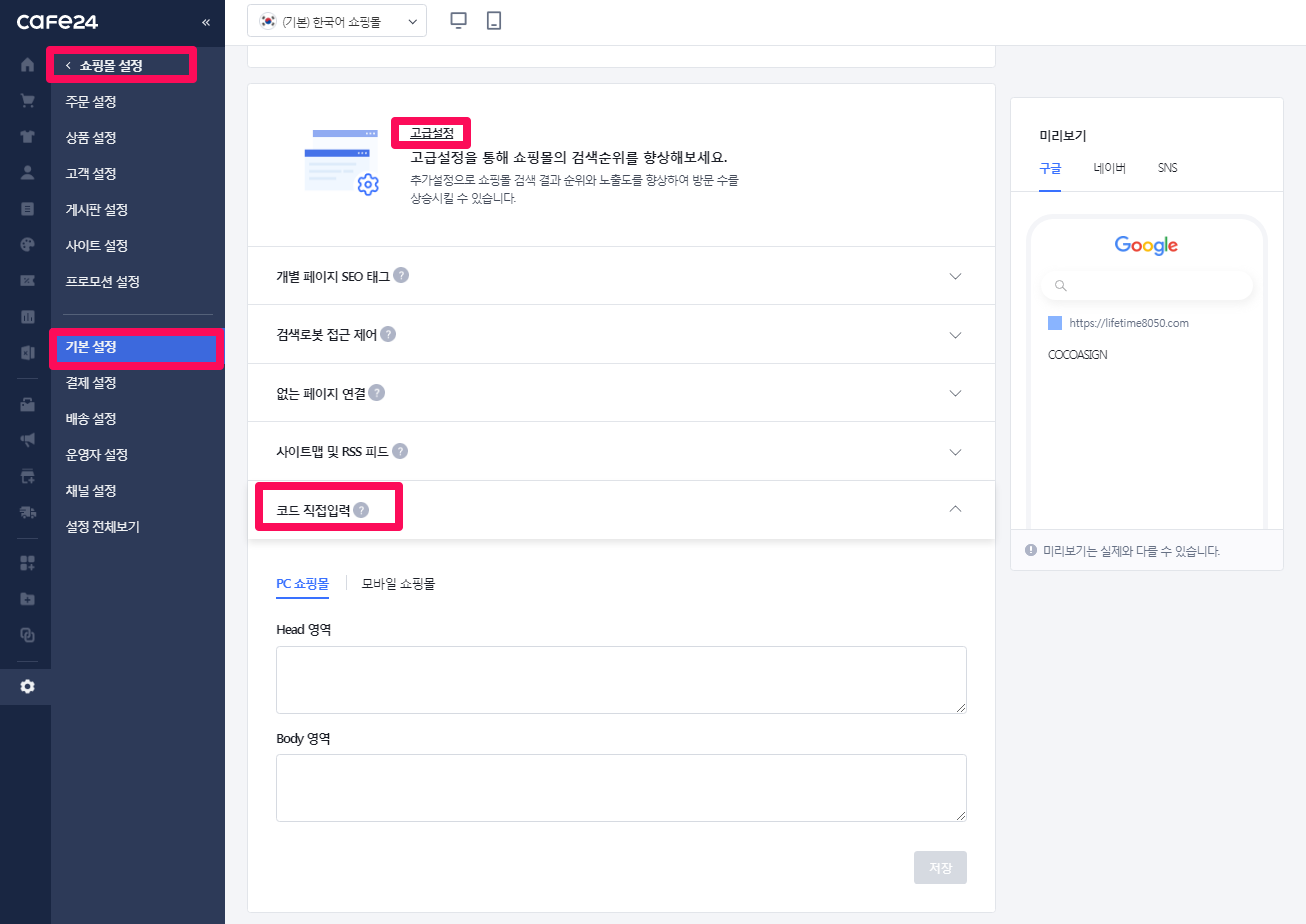
Task: Select the PC 쇼핑몰 tab
Action: (x=302, y=583)
